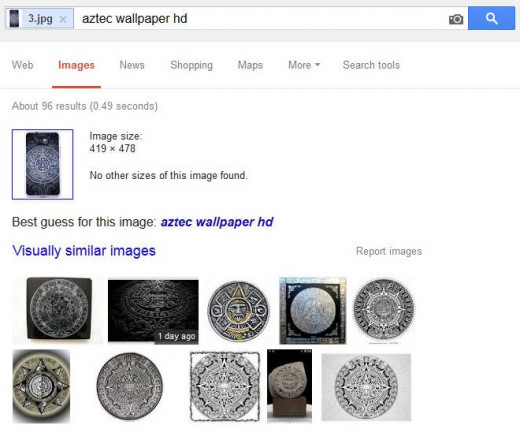Screen dimensions: 520x429
Task: Go to the Shopping tab
Action: click(x=191, y=65)
